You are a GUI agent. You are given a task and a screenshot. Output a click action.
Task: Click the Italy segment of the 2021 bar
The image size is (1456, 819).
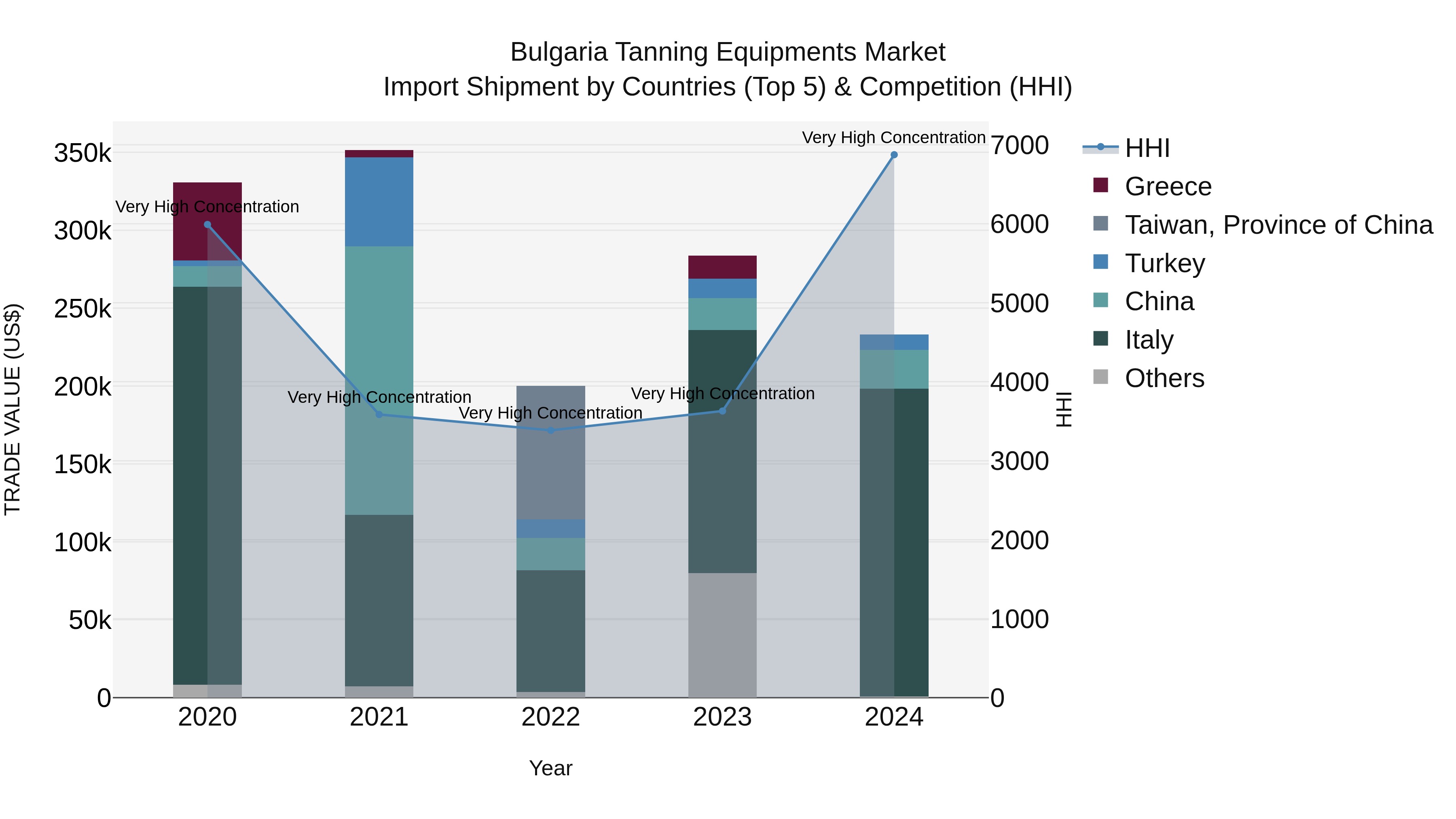(x=379, y=601)
